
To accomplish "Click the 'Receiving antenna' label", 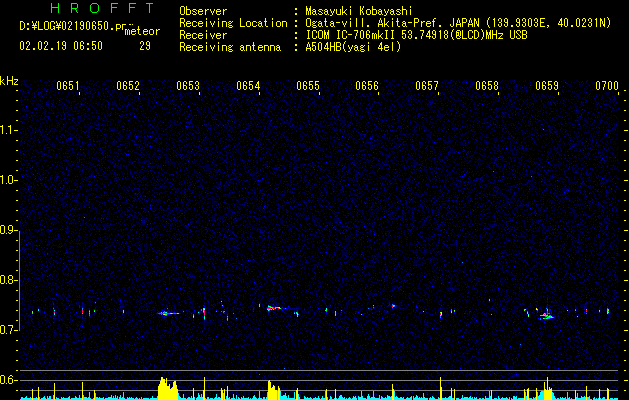I will pyautogui.click(x=230, y=47).
